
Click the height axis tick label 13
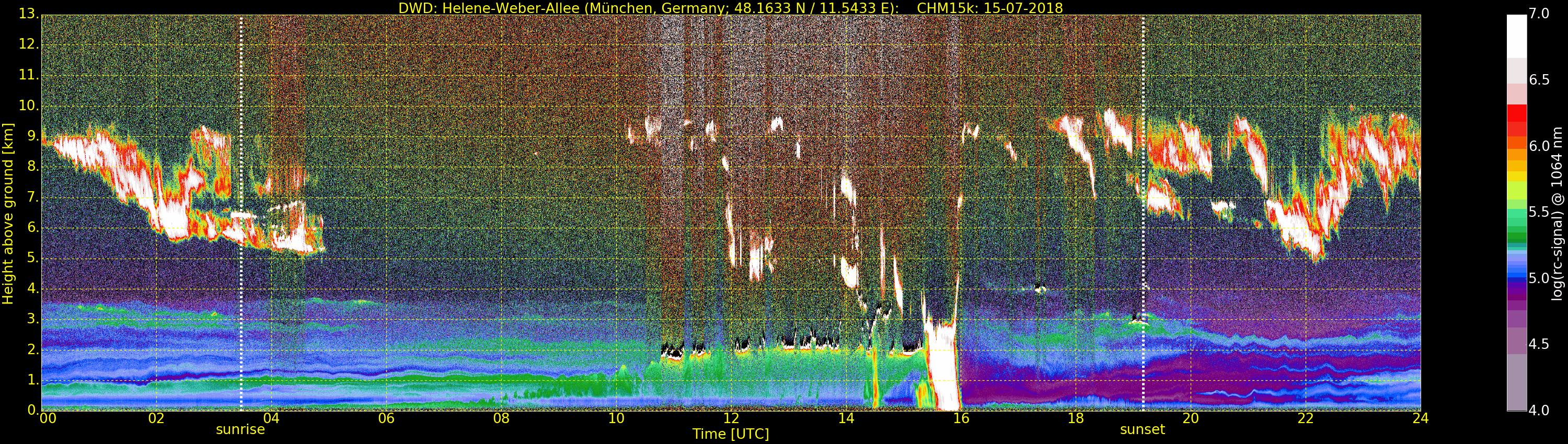tap(28, 14)
